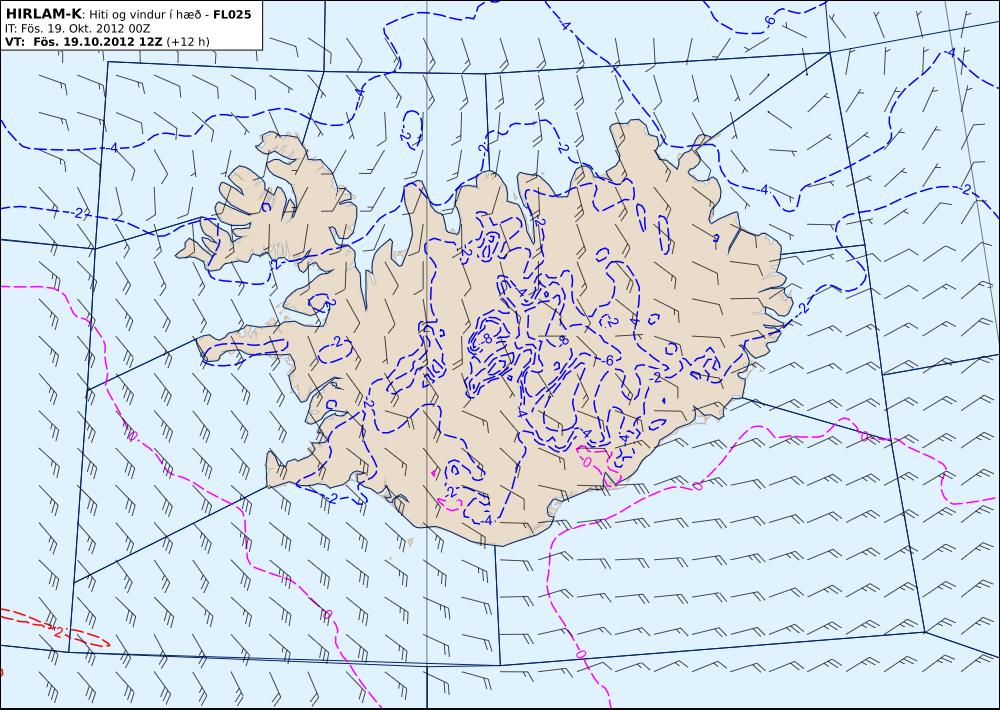Click the red dashed contour's 2 label
This screenshot has height=710, width=1000.
point(57,632)
